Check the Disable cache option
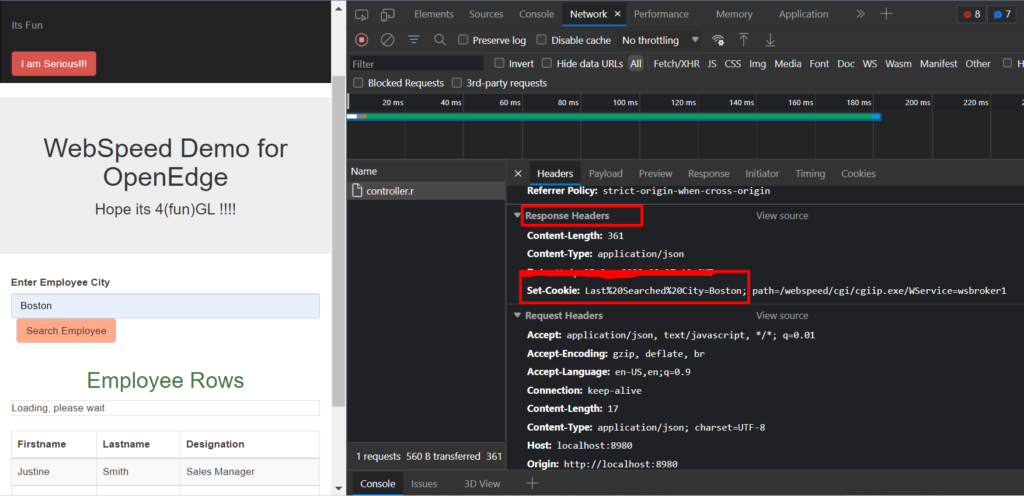This screenshot has height=496, width=1024. pos(542,40)
